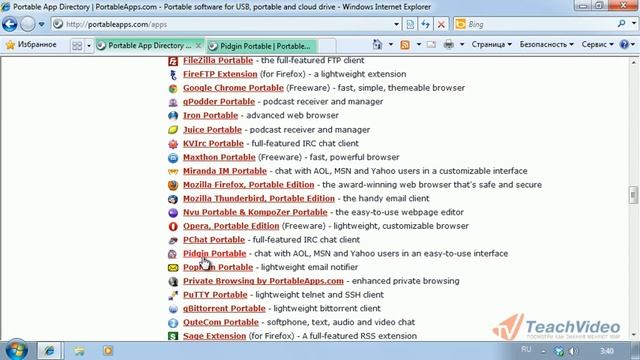Open the Сервис menu

pyautogui.click(x=598, y=44)
